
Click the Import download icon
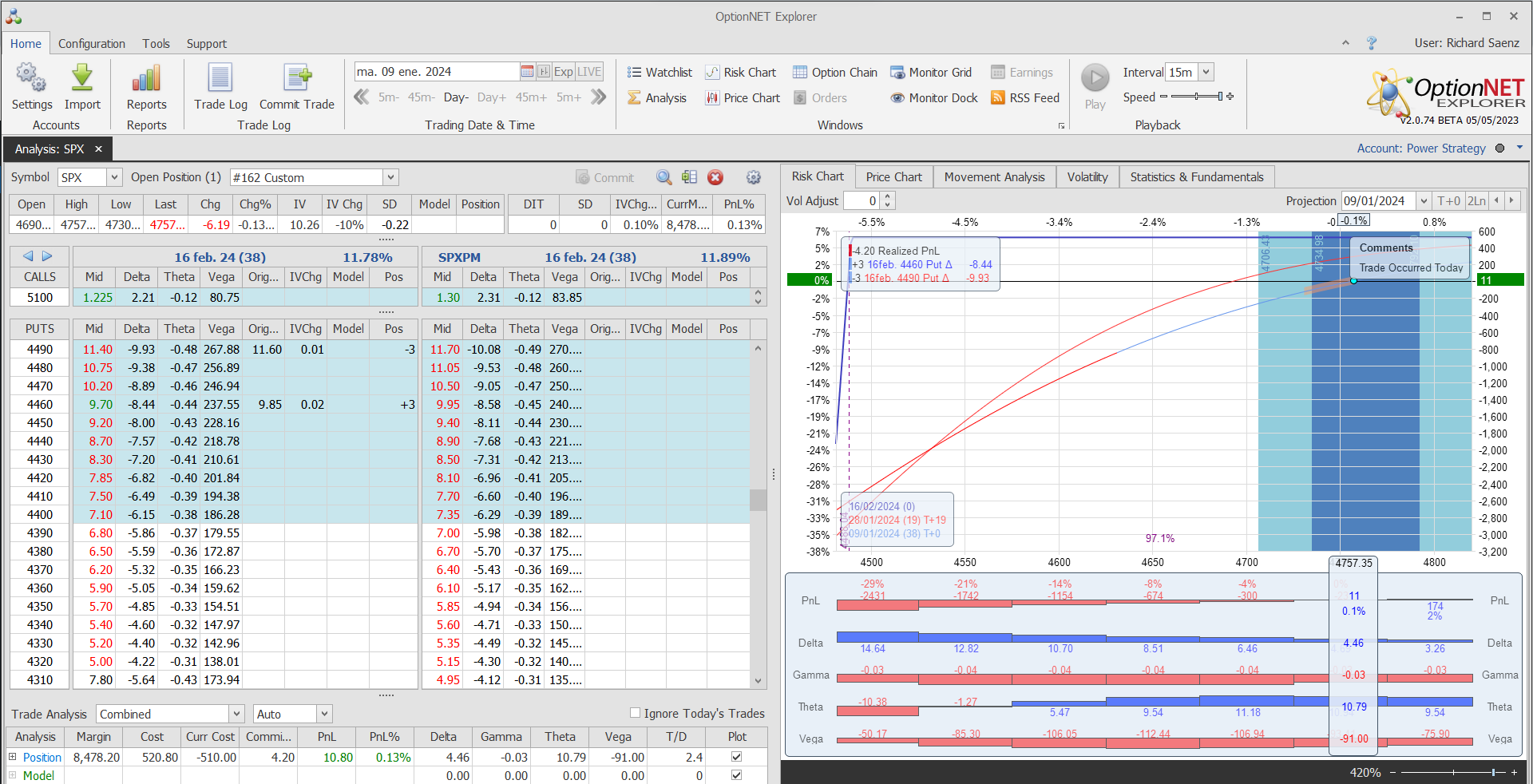click(x=82, y=79)
